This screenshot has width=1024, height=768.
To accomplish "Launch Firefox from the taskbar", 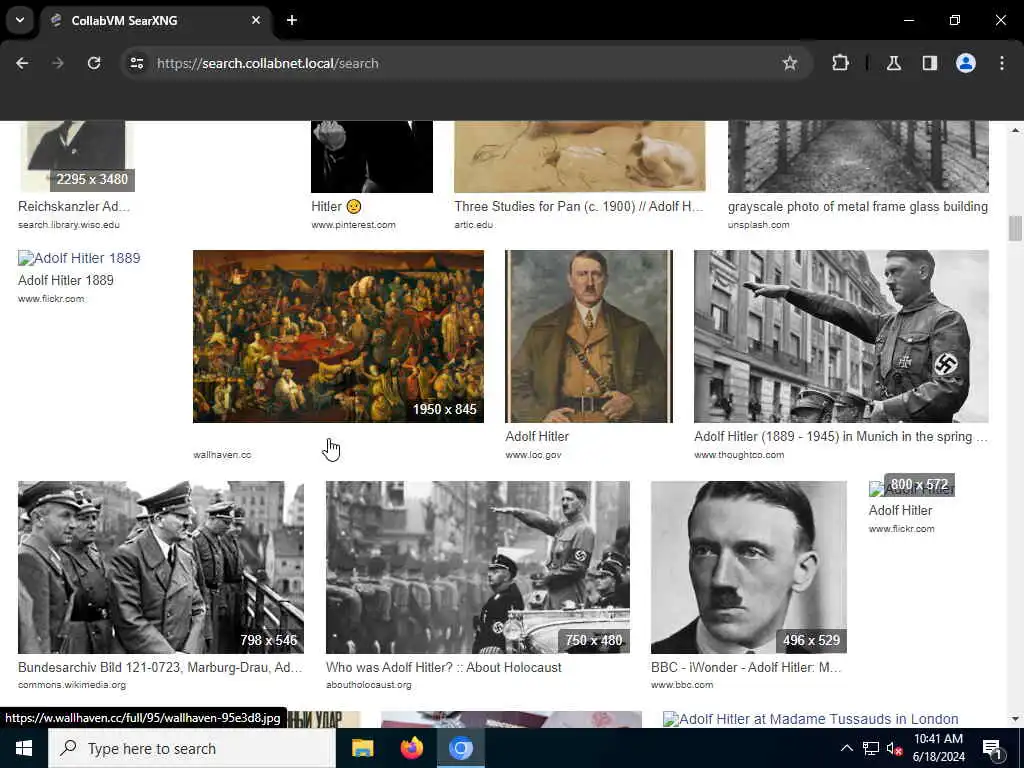I will tap(411, 748).
